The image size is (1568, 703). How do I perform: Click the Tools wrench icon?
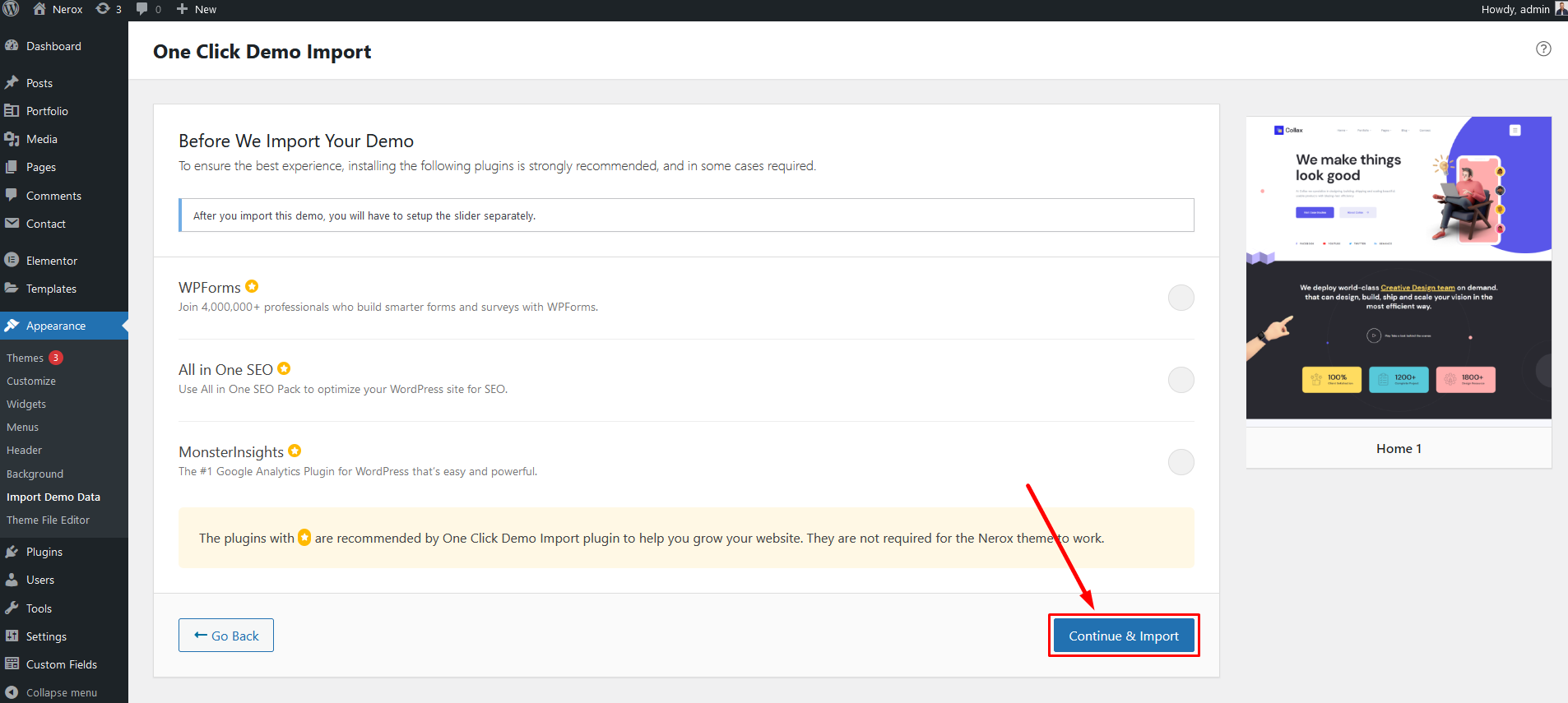click(x=12, y=608)
